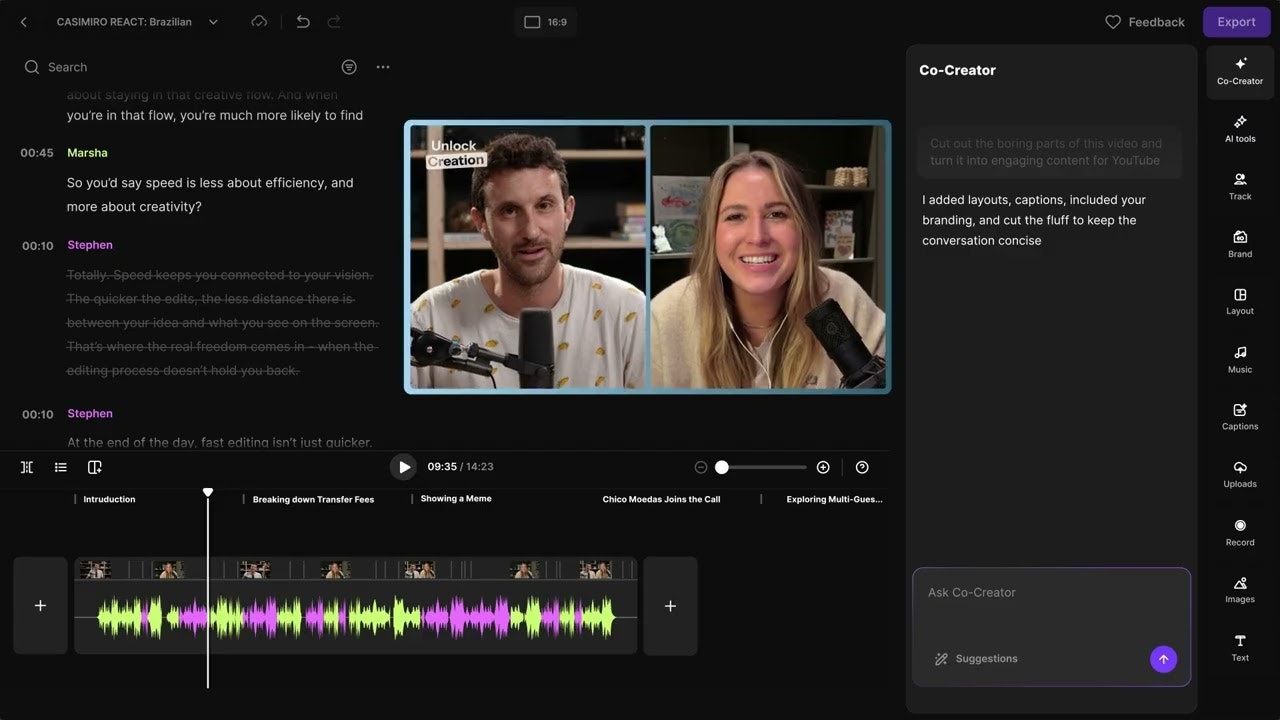Click the timeline zoom slider
Image resolution: width=1280 pixels, height=720 pixels.
pyautogui.click(x=722, y=467)
